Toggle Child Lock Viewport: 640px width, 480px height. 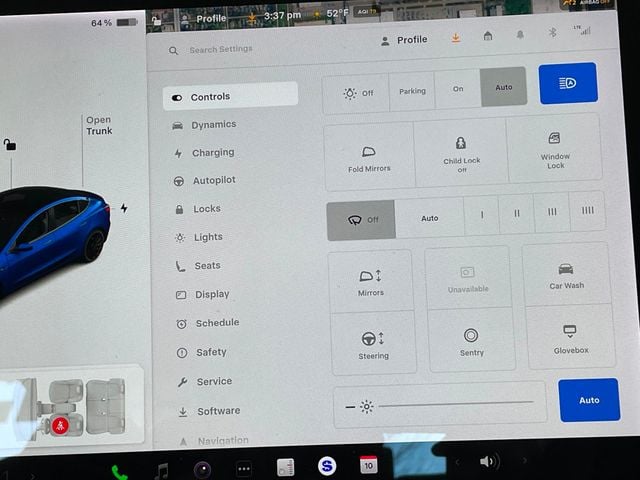coord(462,154)
